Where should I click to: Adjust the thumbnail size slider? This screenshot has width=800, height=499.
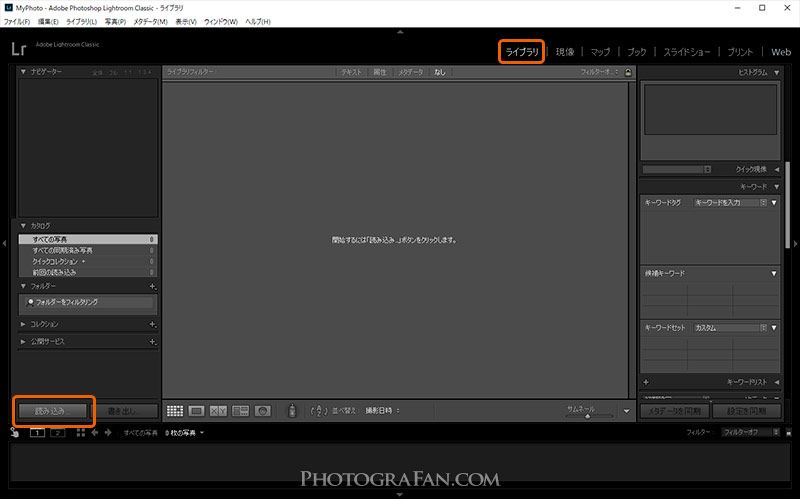pyautogui.click(x=588, y=416)
